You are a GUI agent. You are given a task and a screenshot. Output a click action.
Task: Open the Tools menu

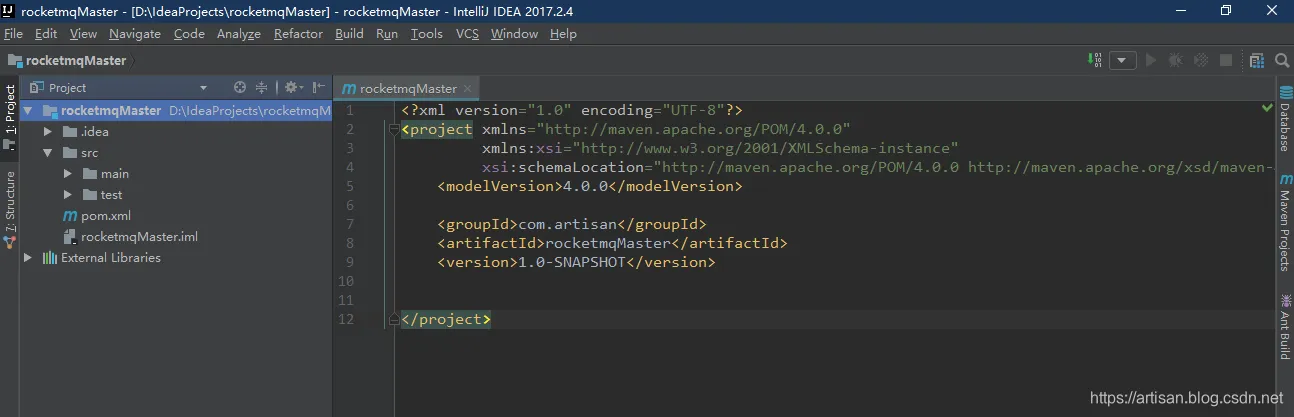(426, 34)
